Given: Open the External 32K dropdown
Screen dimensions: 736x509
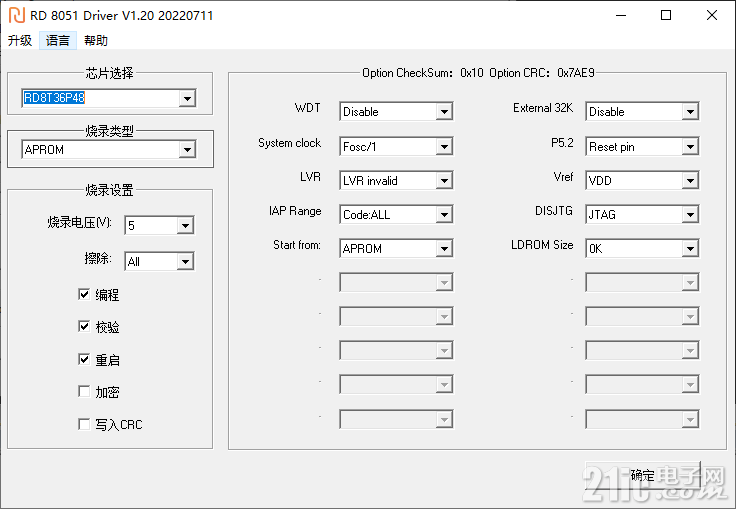Looking at the screenshot, I should [x=642, y=111].
